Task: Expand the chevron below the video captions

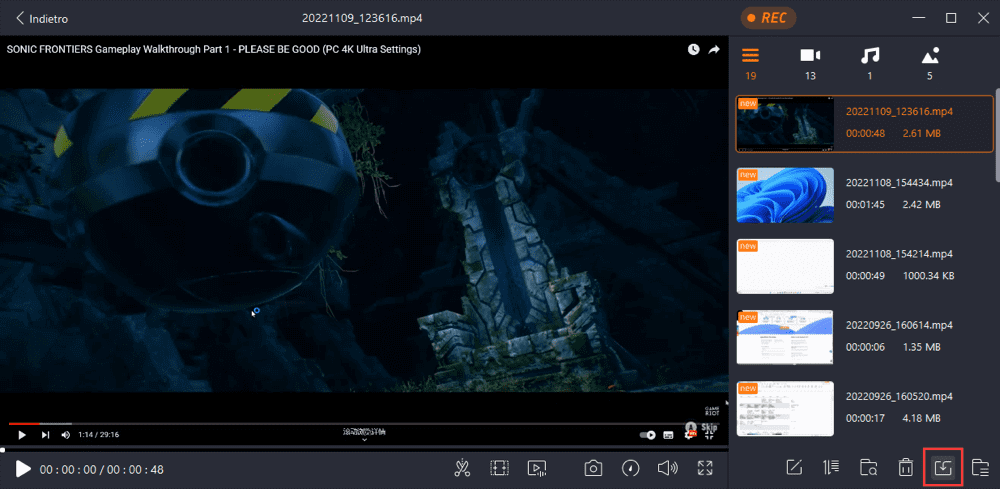Action: tap(364, 440)
